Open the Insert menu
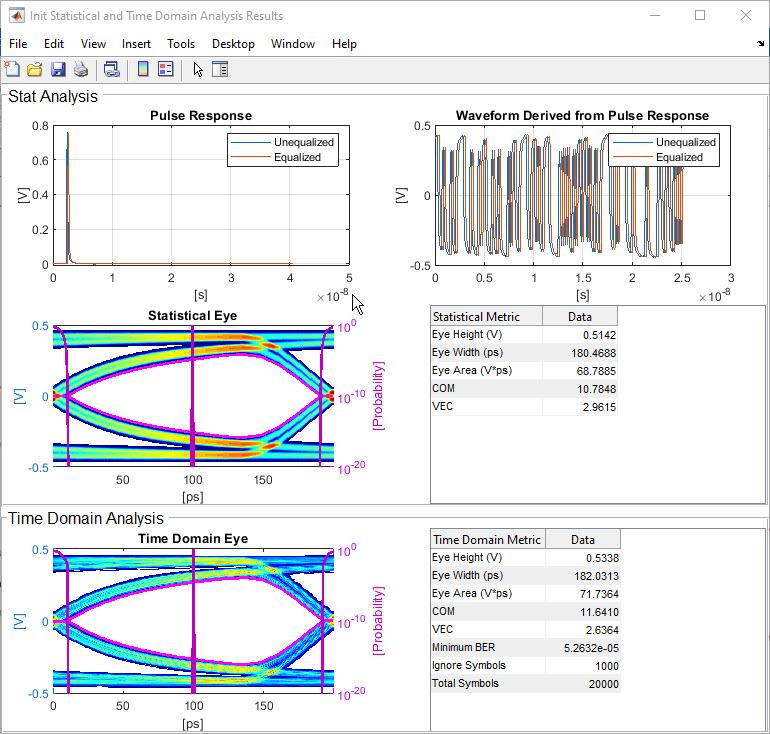This screenshot has height=734, width=770. (x=136, y=44)
